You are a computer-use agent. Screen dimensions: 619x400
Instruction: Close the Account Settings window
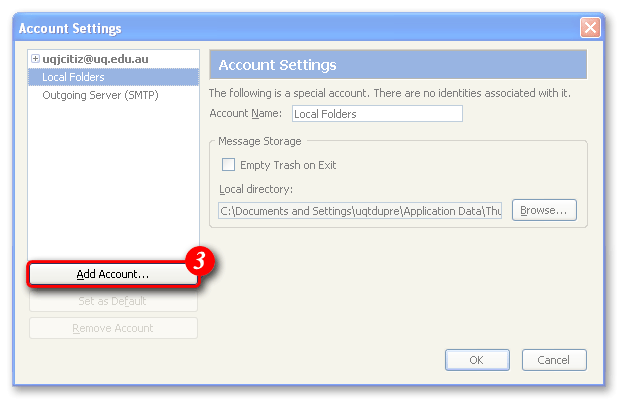(590, 28)
